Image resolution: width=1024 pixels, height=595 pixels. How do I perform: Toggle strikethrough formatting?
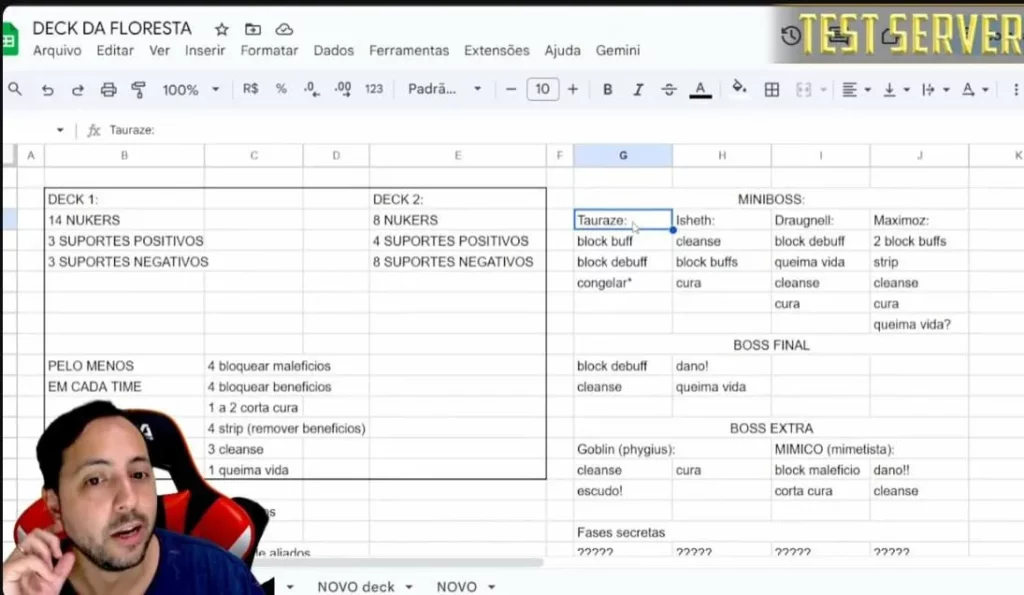coord(669,89)
